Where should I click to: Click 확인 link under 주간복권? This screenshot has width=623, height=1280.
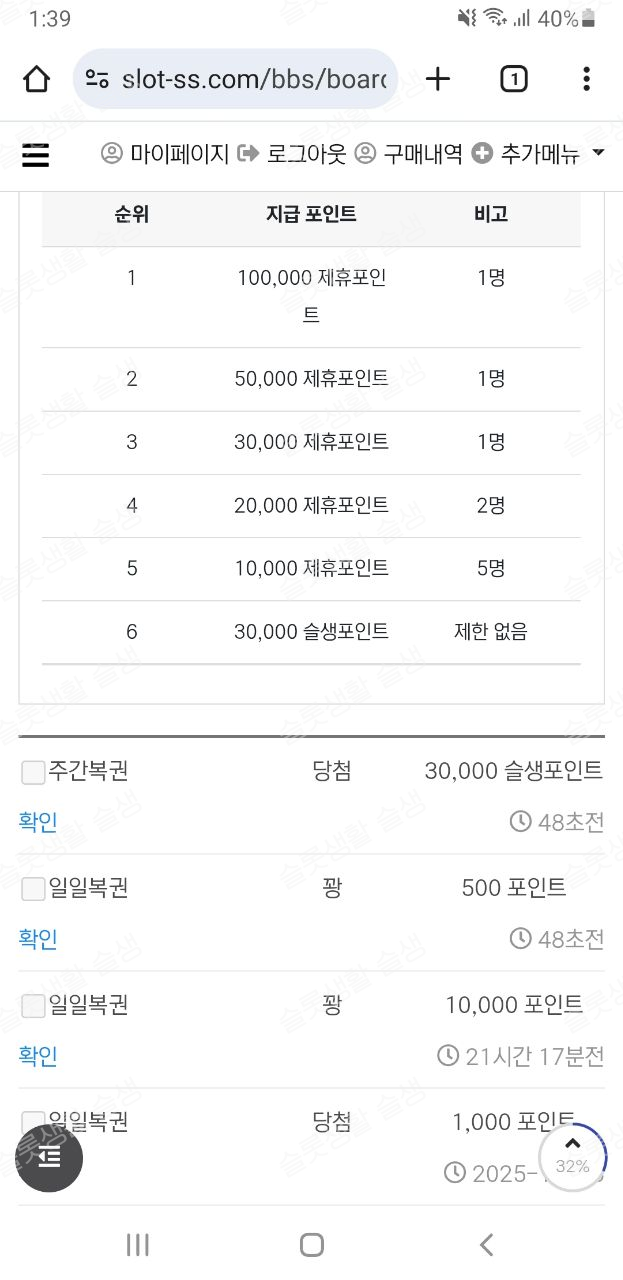tap(38, 822)
